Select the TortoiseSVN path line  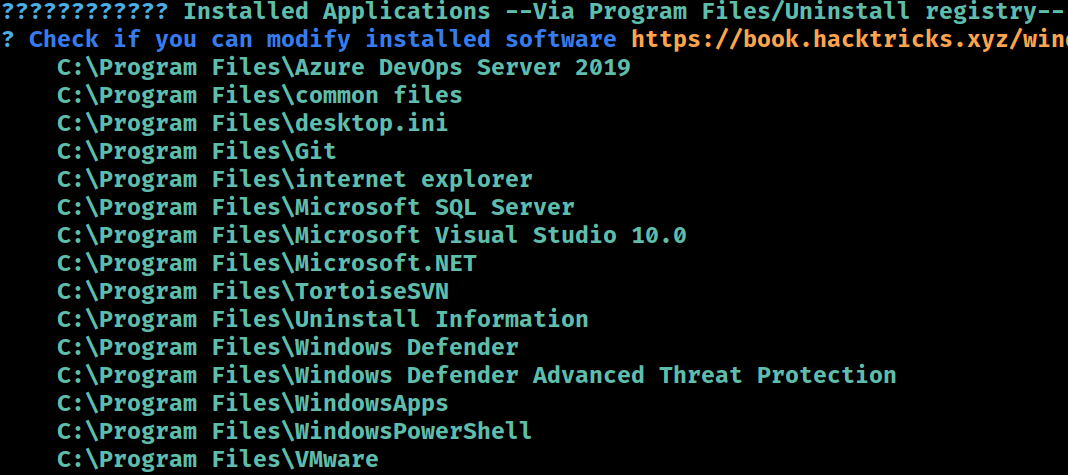(x=253, y=292)
